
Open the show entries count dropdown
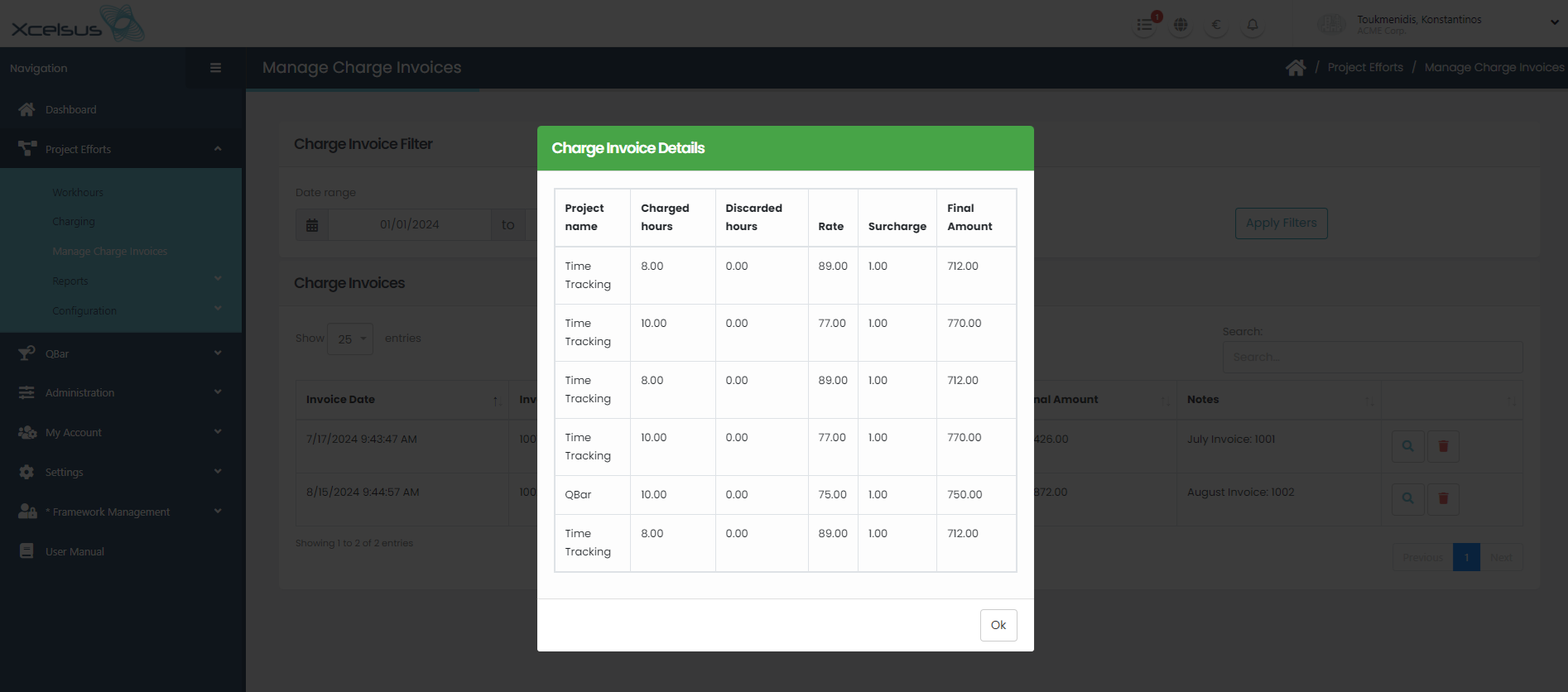350,339
